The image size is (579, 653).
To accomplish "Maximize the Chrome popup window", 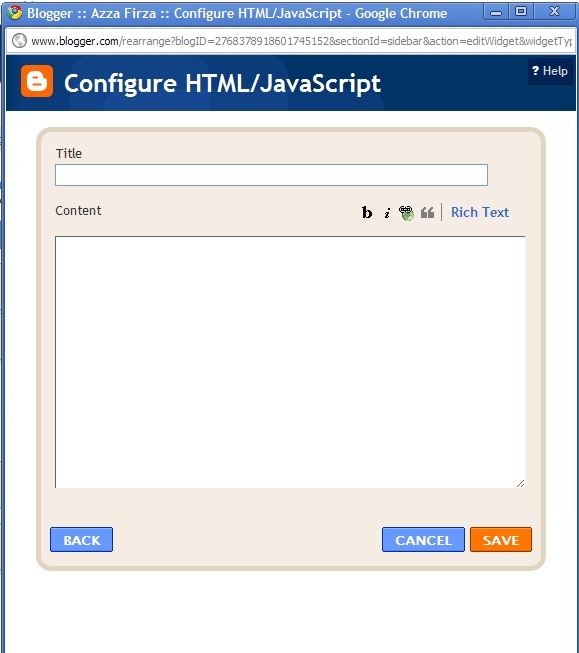I will click(521, 12).
